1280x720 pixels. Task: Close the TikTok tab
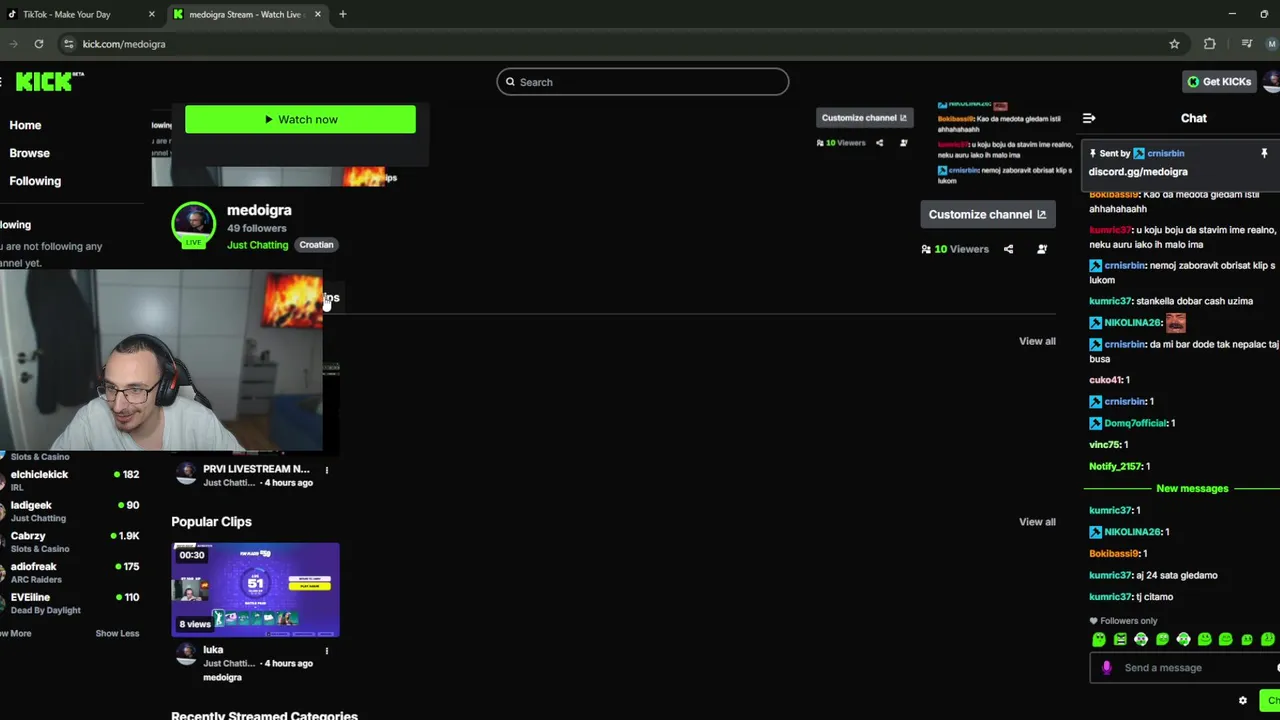152,14
